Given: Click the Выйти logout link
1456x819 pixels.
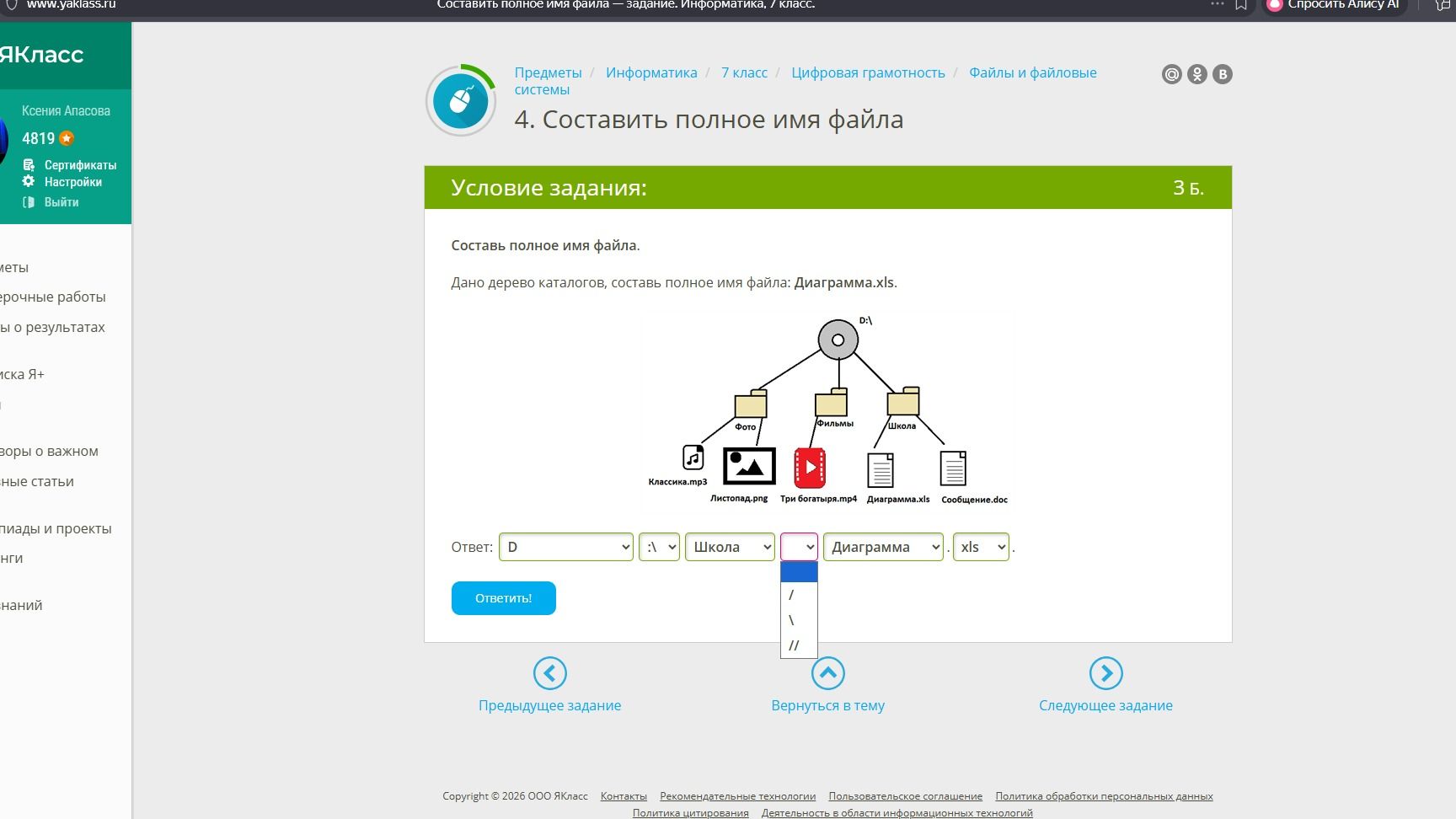Looking at the screenshot, I should (62, 202).
